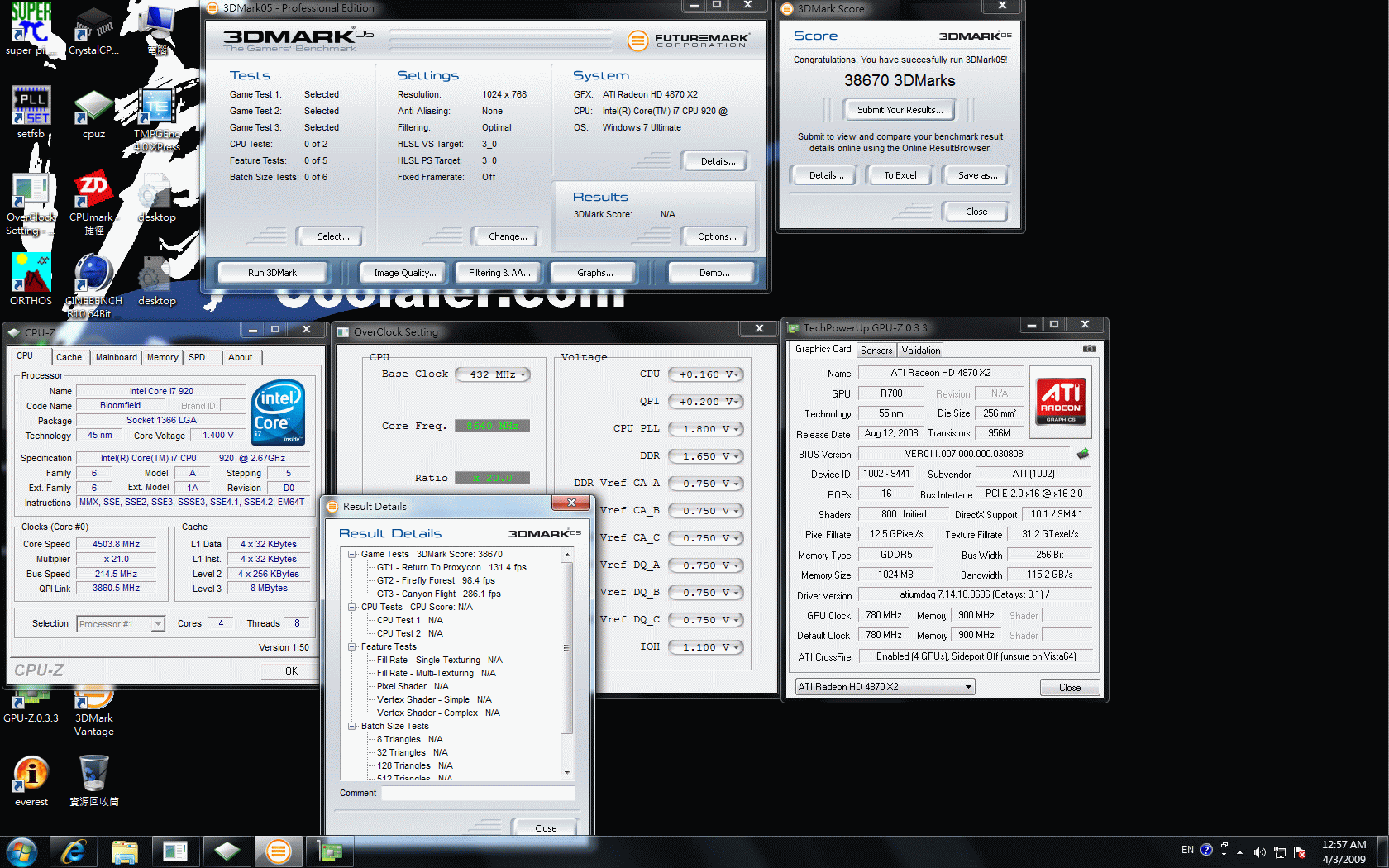
Task: Click the Image Quality... button
Action: [x=404, y=273]
